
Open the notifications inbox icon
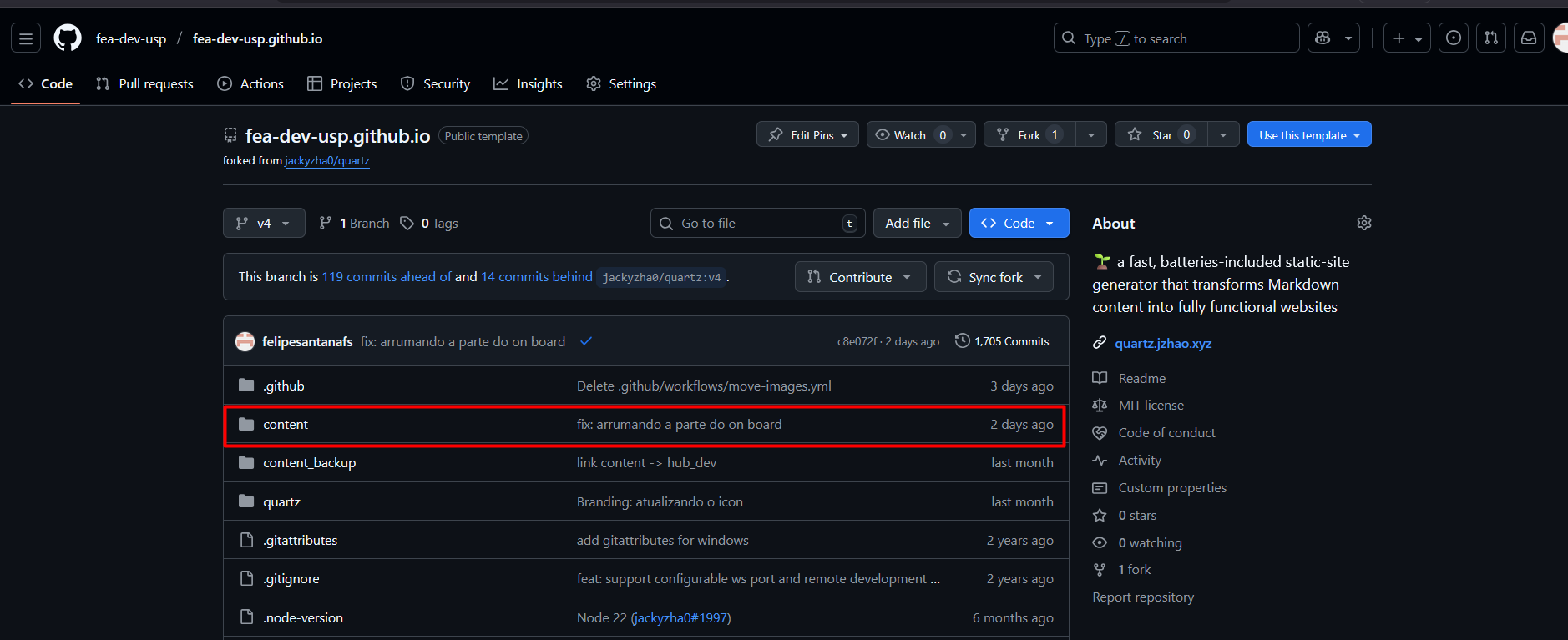coord(1529,38)
